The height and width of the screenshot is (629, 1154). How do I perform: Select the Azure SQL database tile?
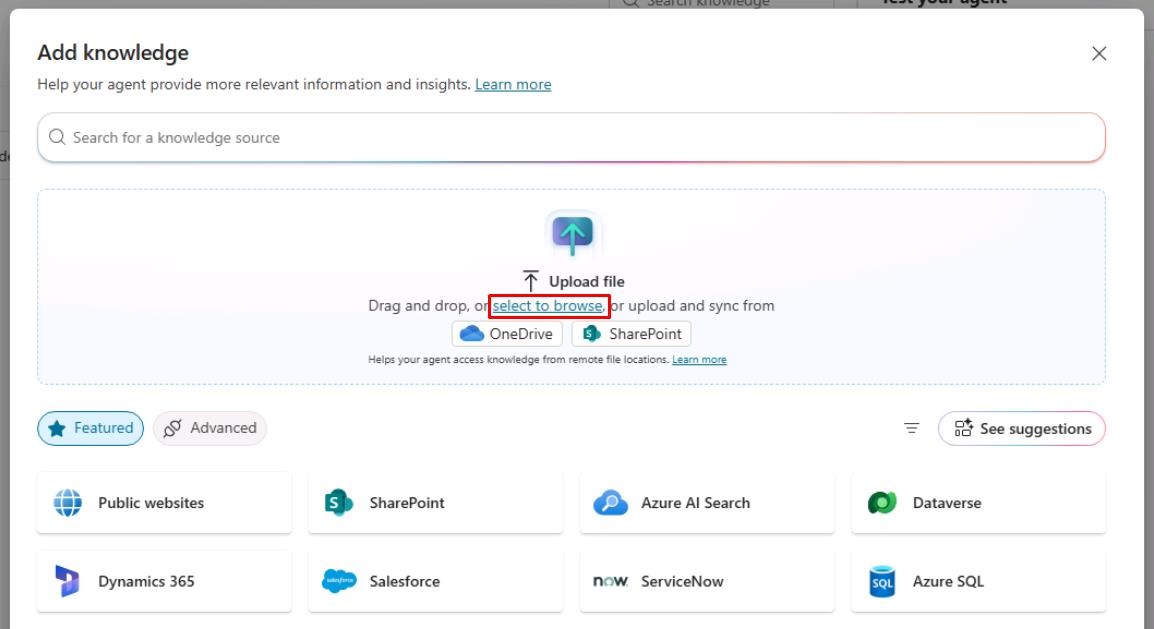978,581
